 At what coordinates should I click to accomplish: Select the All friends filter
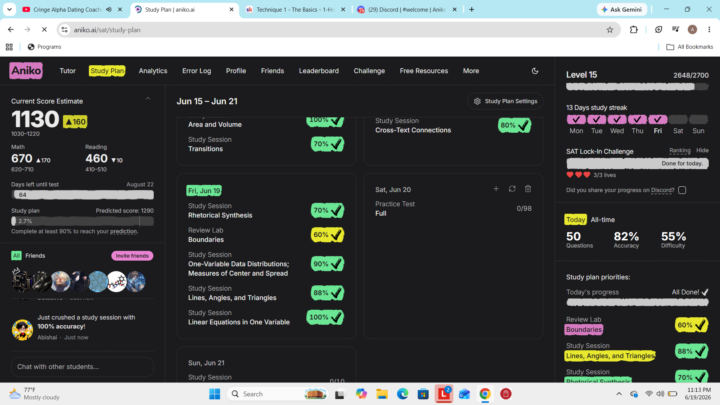point(16,256)
